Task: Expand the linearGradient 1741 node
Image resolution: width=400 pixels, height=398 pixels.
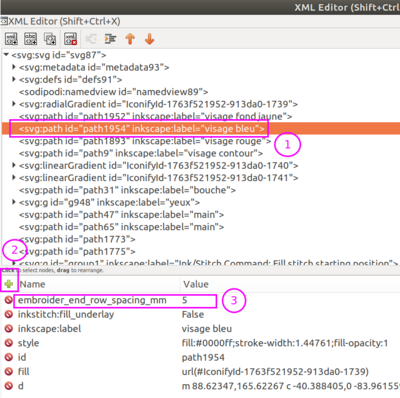Action: coord(14,178)
